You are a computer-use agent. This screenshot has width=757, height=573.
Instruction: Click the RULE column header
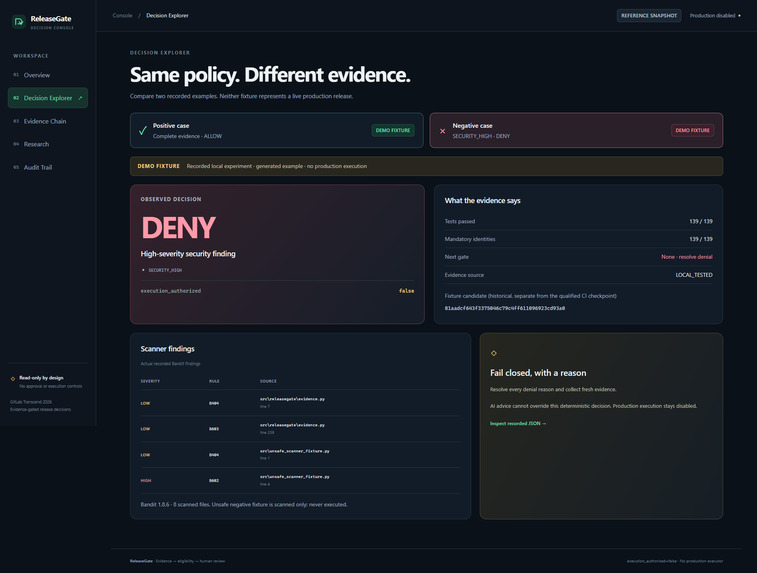[214, 381]
